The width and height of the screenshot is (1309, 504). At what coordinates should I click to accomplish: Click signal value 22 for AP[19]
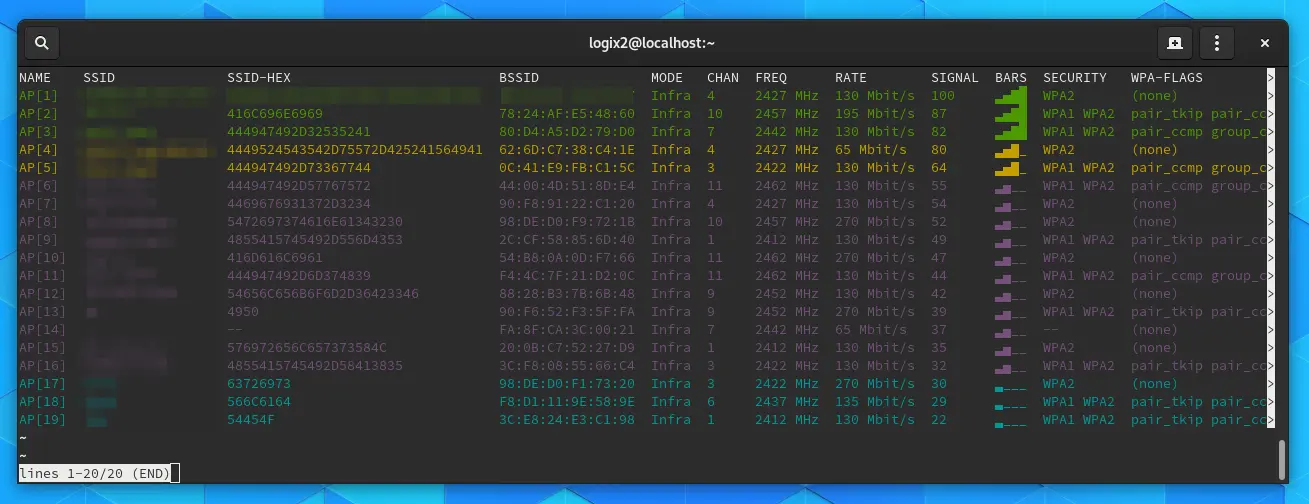[939, 420]
